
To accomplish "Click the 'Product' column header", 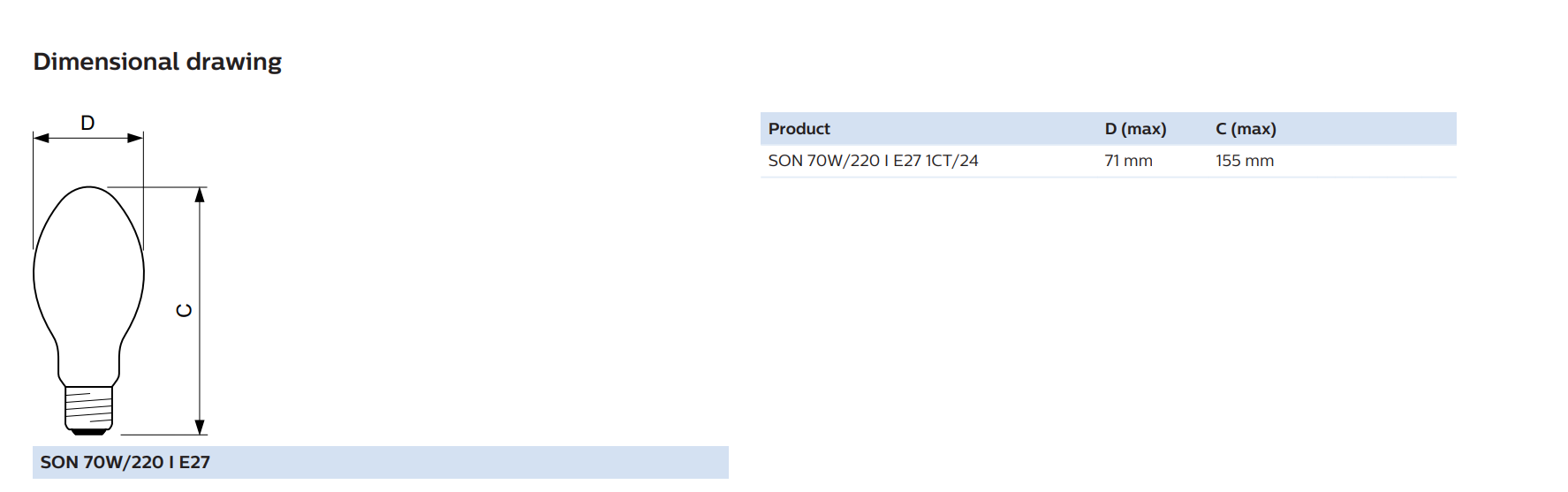I will click(799, 129).
